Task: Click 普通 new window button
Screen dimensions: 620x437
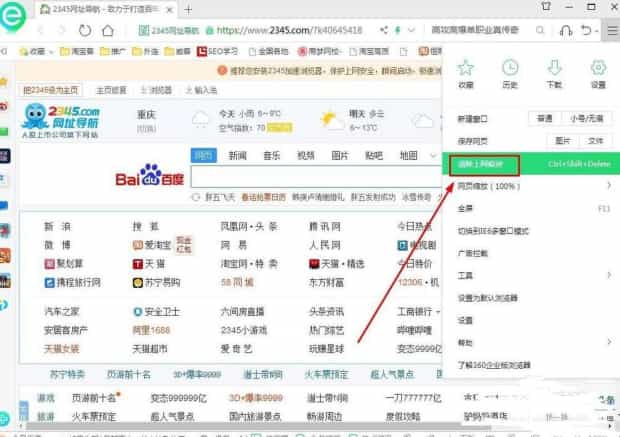Action: point(545,118)
